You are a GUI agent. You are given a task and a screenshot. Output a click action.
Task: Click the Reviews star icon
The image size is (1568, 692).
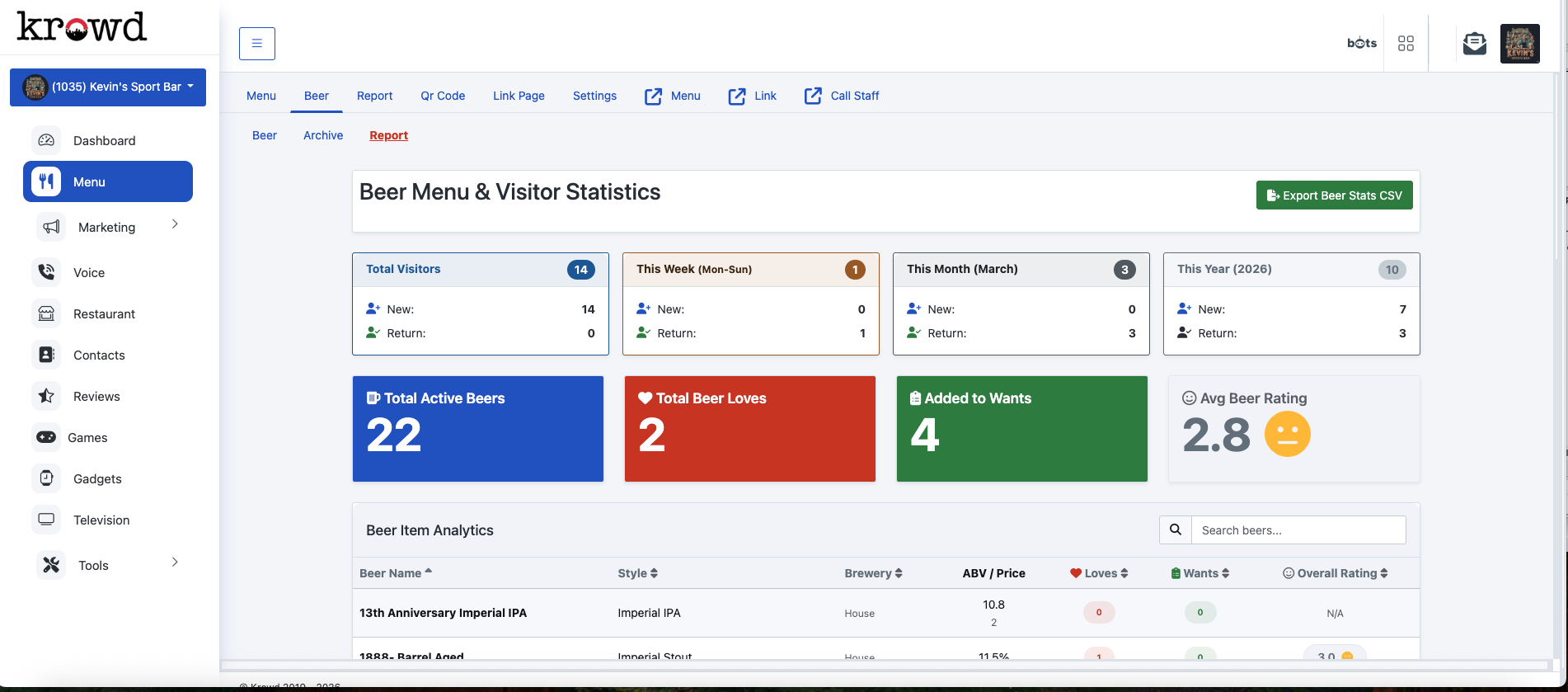pos(47,396)
